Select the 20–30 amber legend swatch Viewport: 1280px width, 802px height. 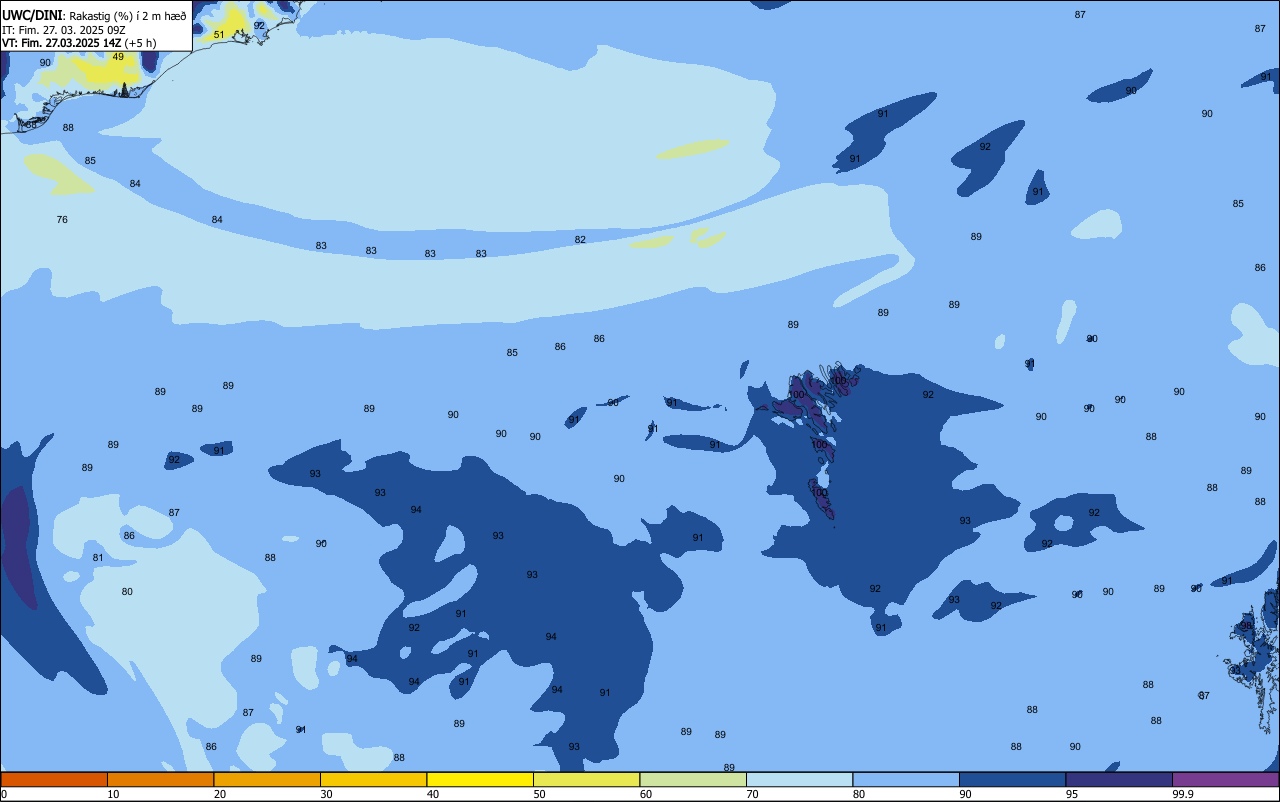point(267,779)
